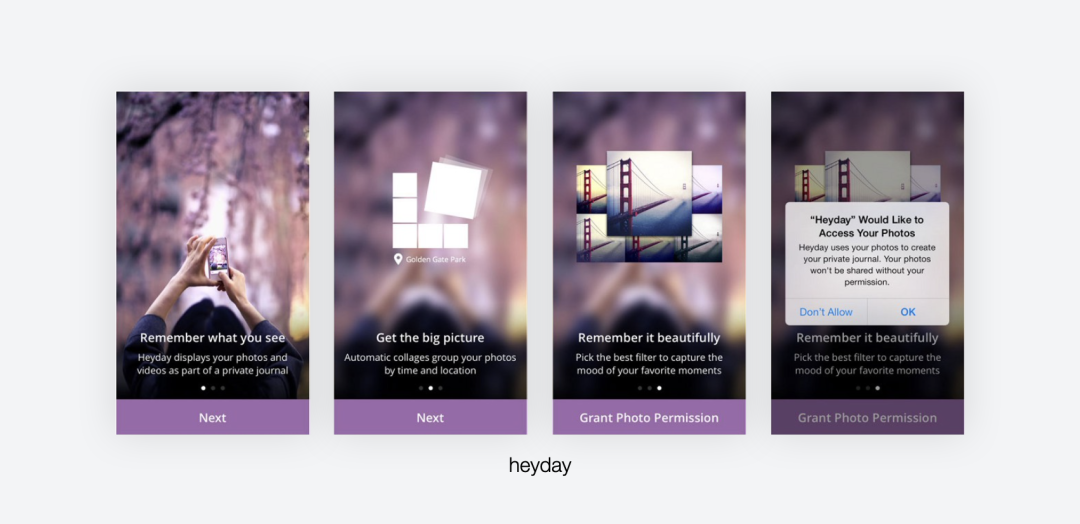Click 'Remember it beautifully' heading on the third screen
1080x524 pixels.
coord(649,337)
